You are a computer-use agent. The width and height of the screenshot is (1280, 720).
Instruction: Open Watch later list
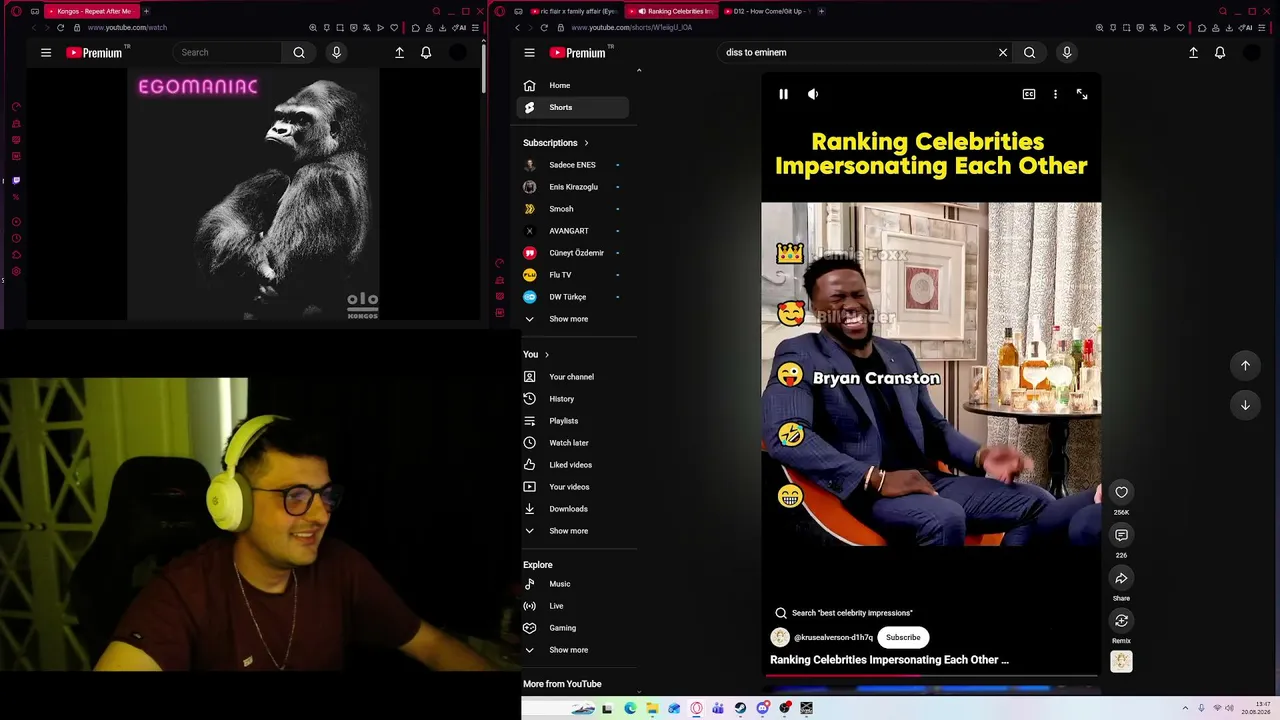(x=573, y=443)
